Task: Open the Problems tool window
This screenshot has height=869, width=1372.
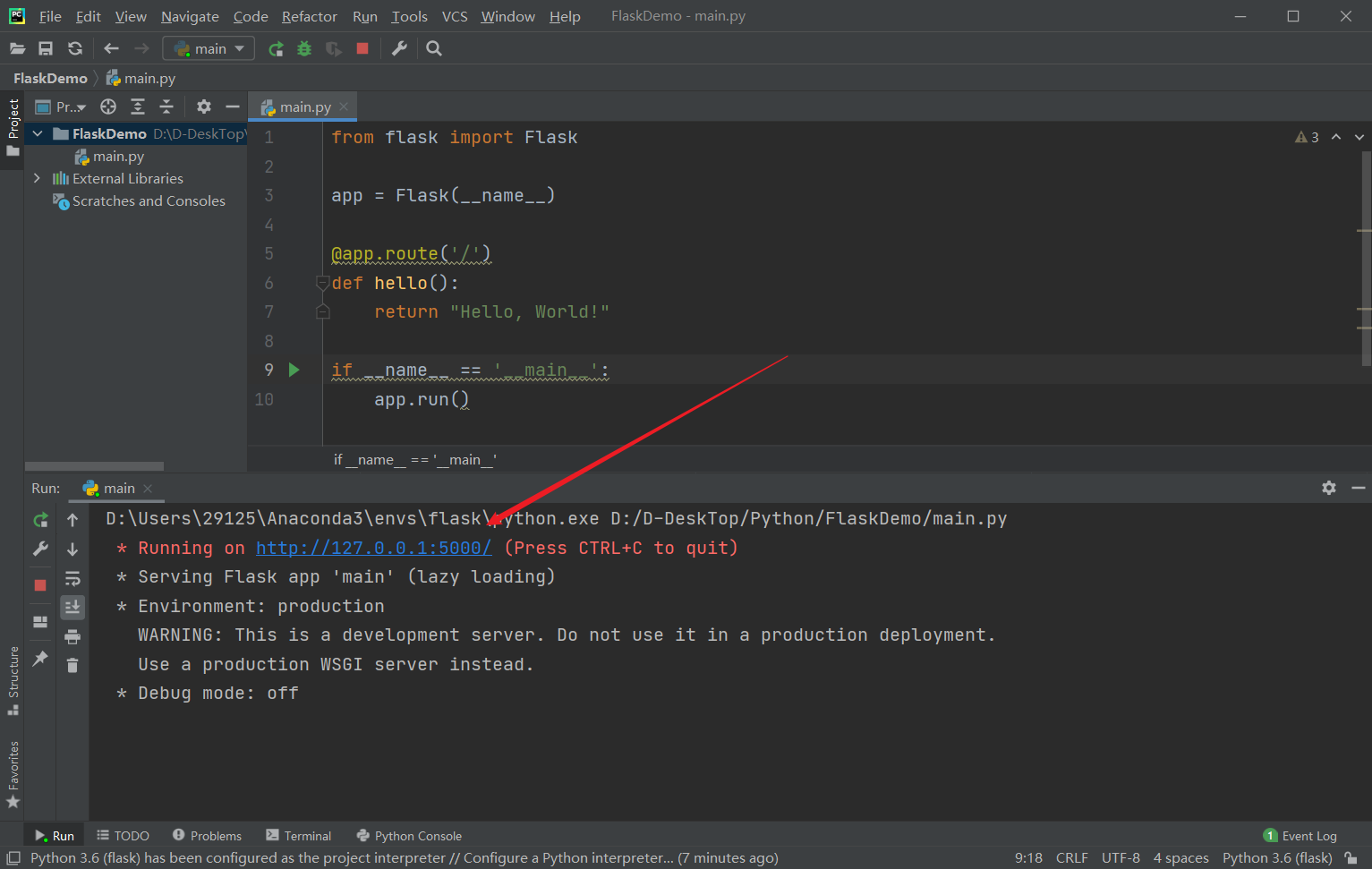Action: (x=207, y=835)
